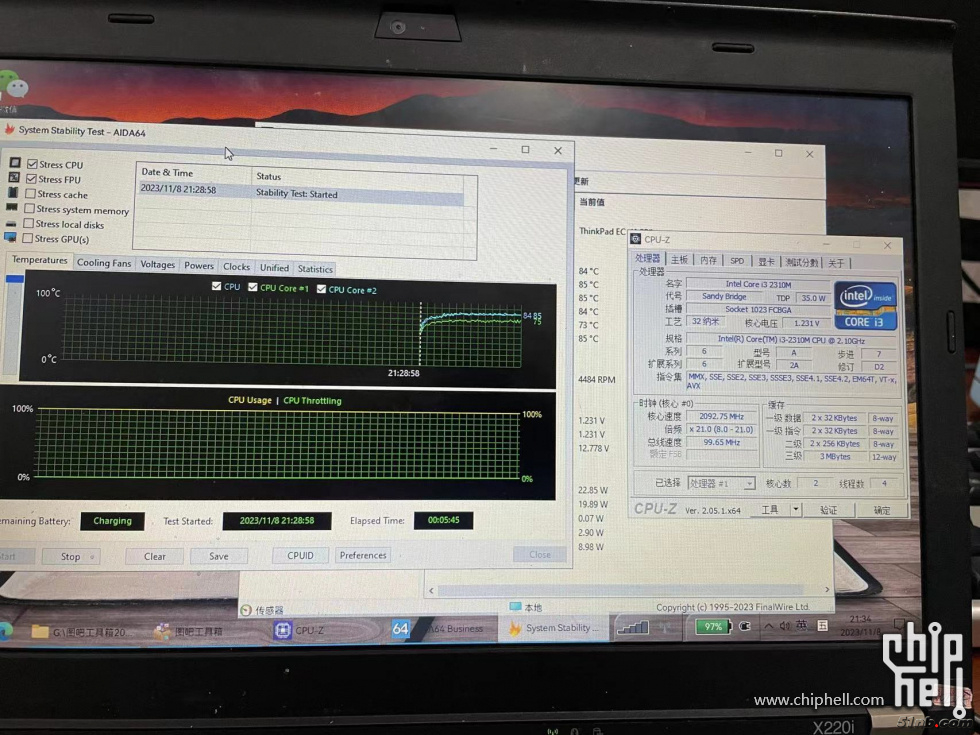980x735 pixels.
Task: Click the volume speaker icon in the tray
Action: tap(784, 626)
